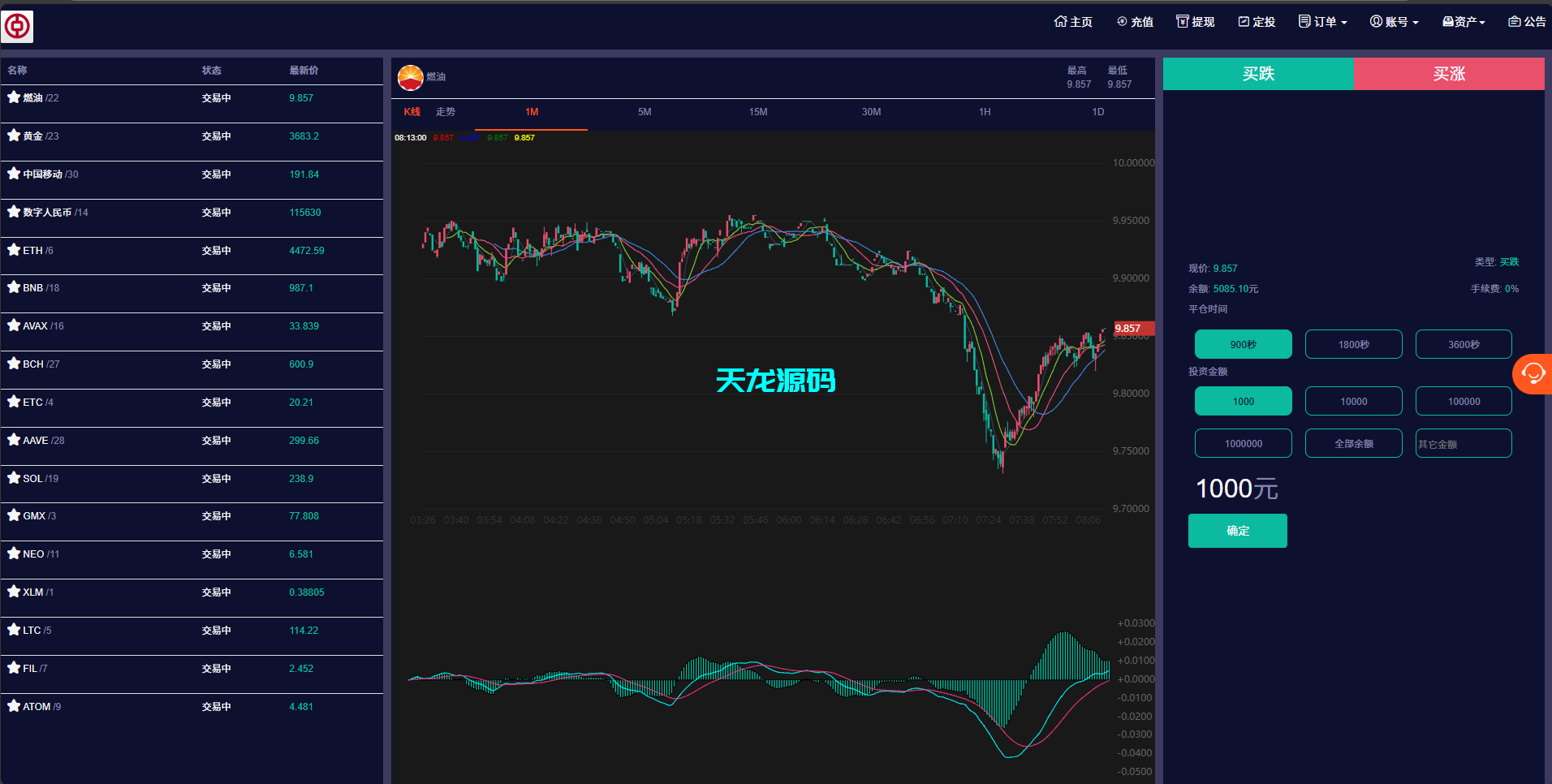The height and width of the screenshot is (784, 1552).
Task: Open the orange customer service chat icon
Action: [x=1533, y=373]
